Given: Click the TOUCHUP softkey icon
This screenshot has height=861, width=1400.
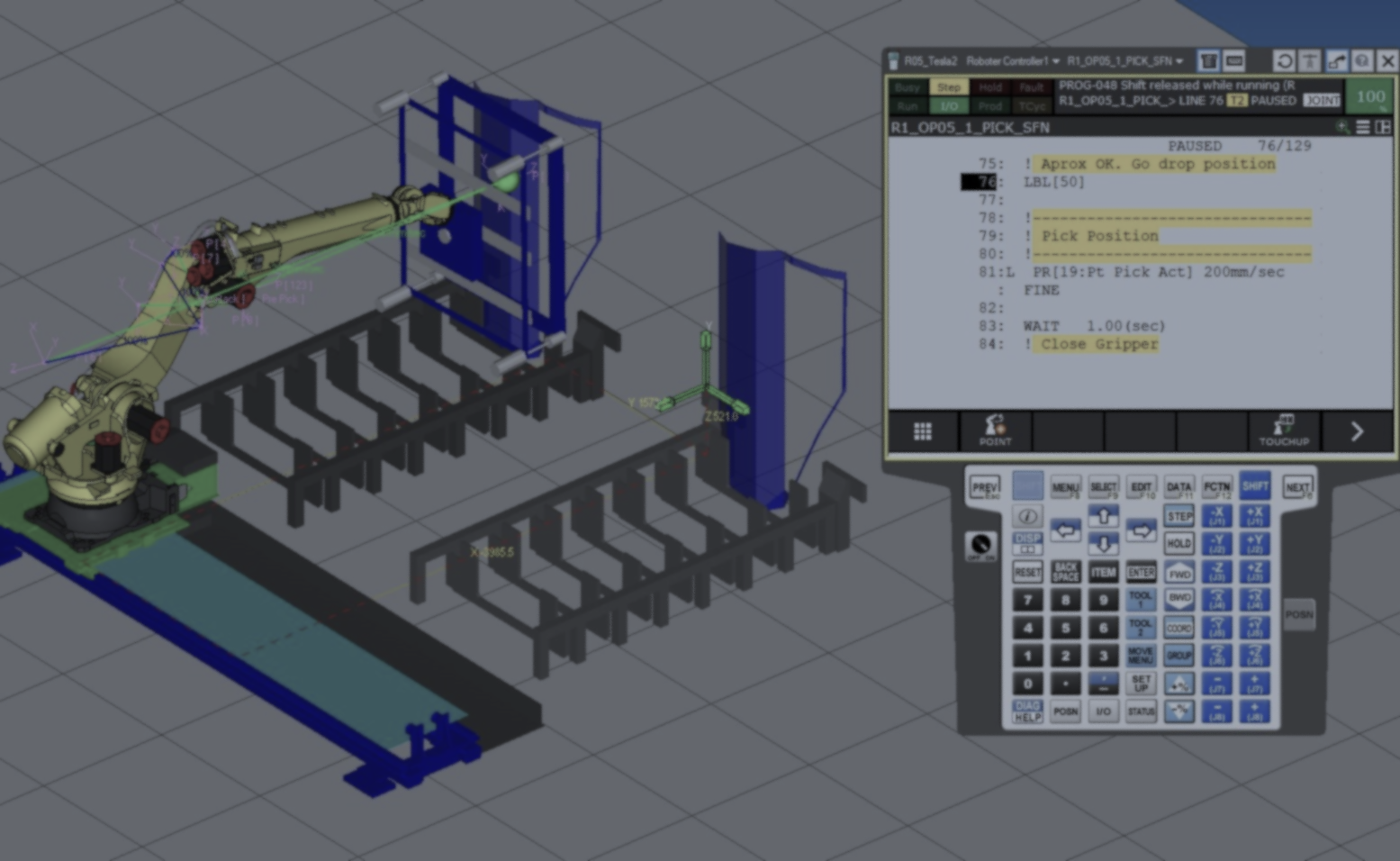Looking at the screenshot, I should click(x=1284, y=430).
